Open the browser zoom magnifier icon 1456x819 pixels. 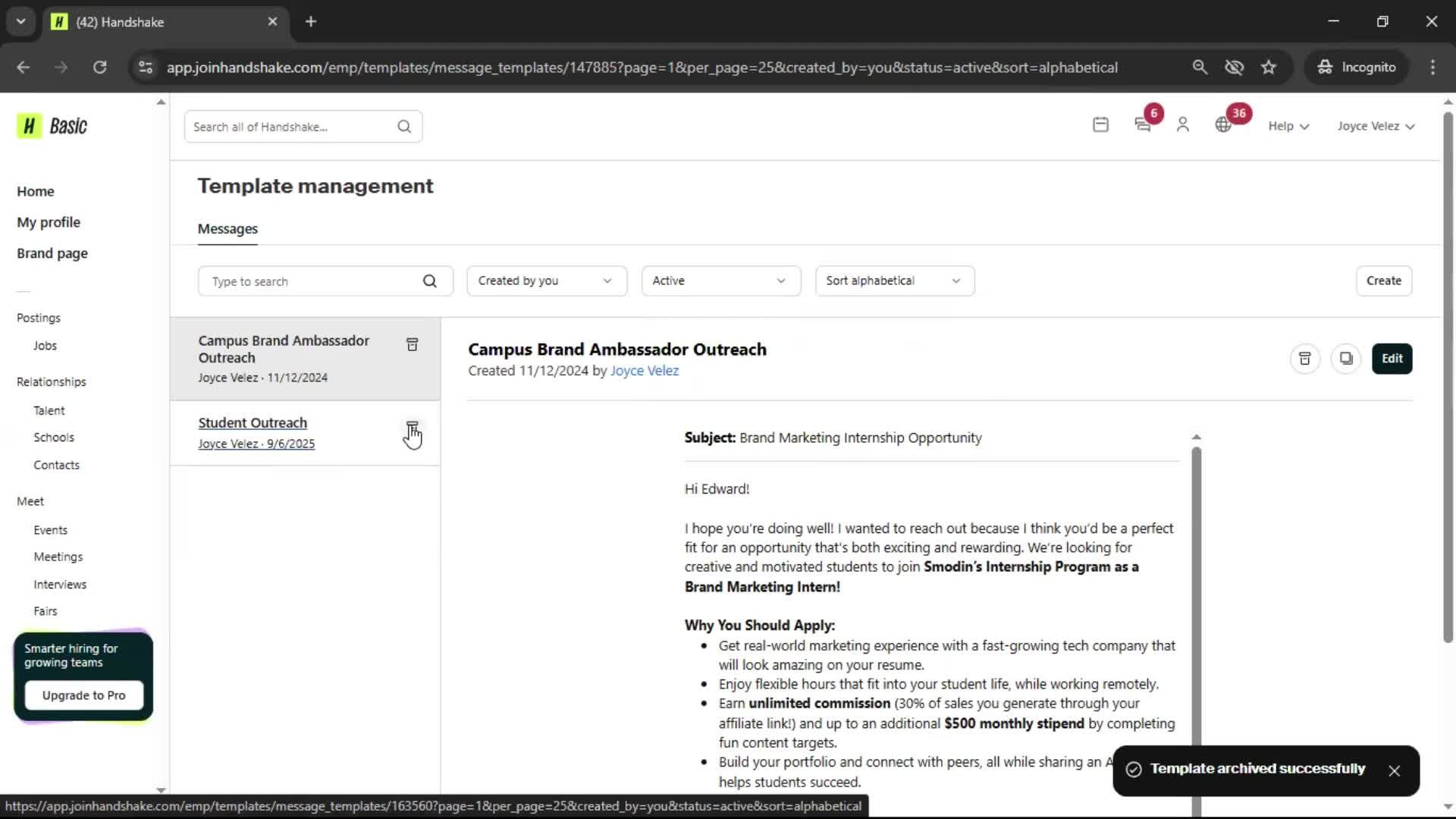tap(1200, 67)
